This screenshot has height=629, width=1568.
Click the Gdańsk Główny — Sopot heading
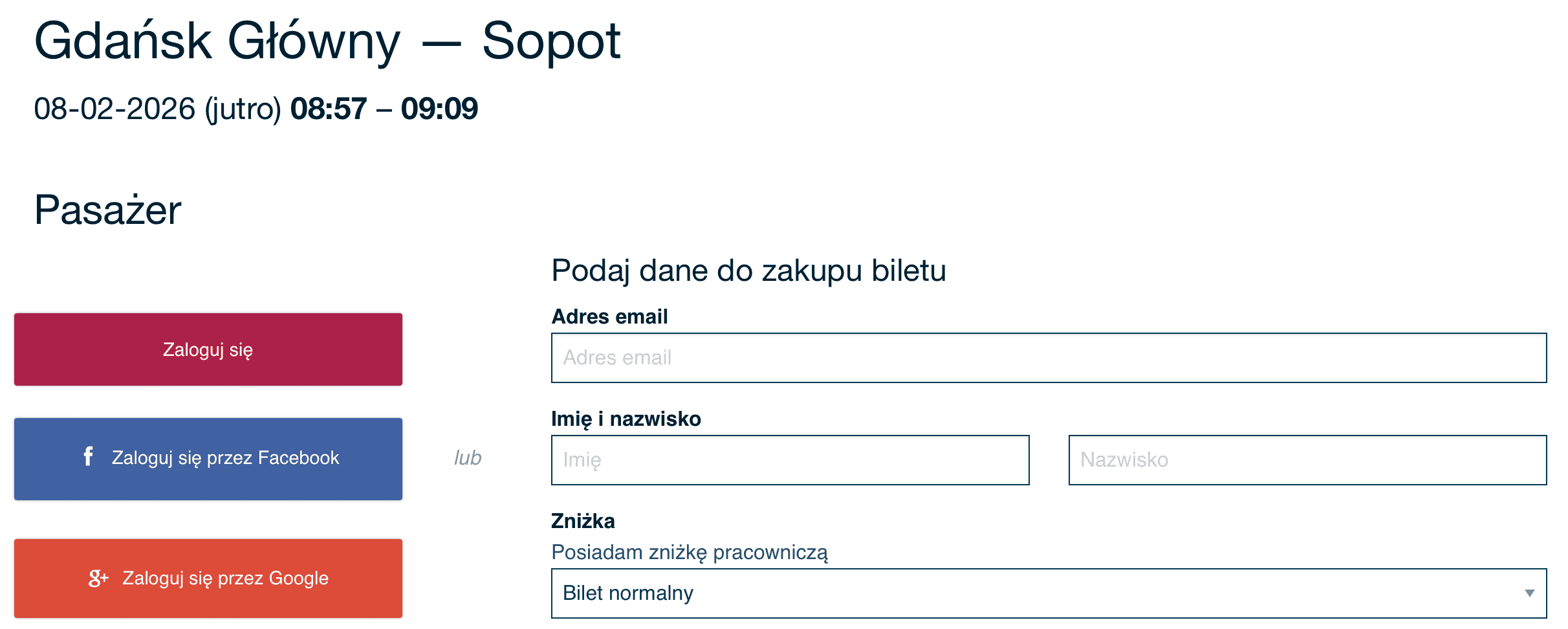[x=327, y=41]
